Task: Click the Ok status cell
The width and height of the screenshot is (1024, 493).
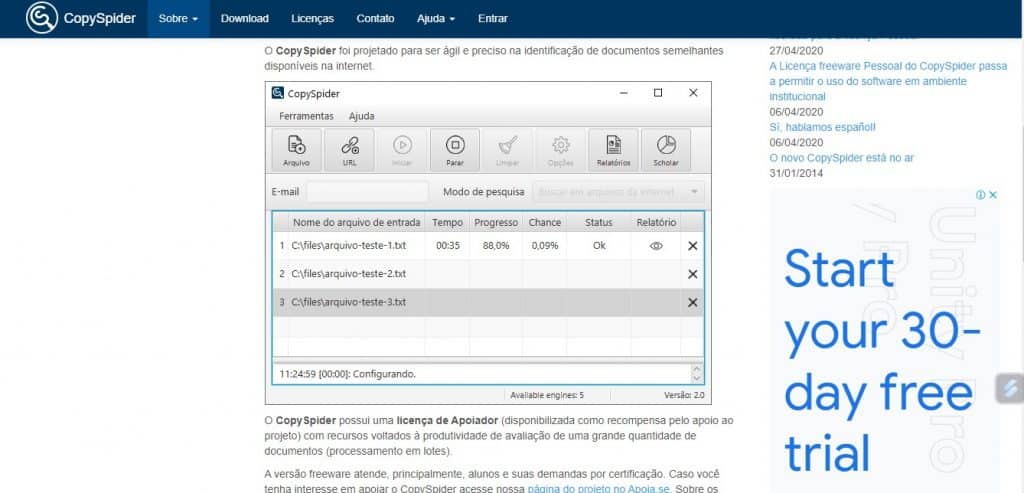Action: (599, 246)
